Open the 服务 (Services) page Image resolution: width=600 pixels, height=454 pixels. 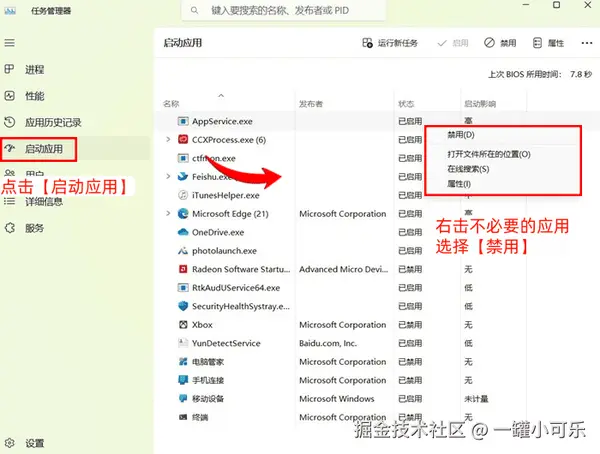pyautogui.click(x=34, y=228)
